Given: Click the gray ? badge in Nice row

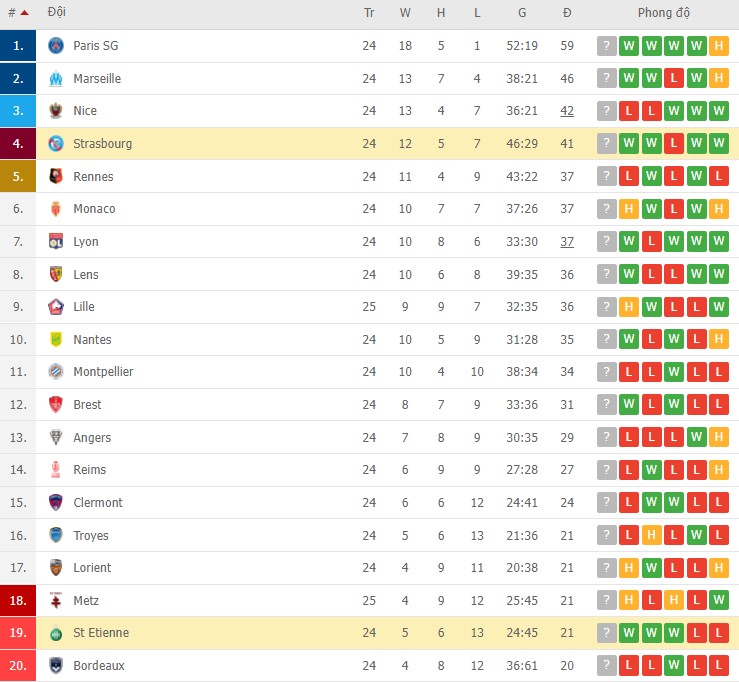Looking at the screenshot, I should coord(606,111).
